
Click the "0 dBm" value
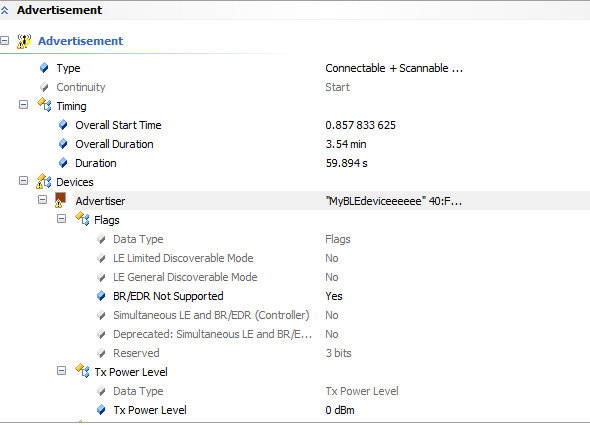click(x=340, y=410)
